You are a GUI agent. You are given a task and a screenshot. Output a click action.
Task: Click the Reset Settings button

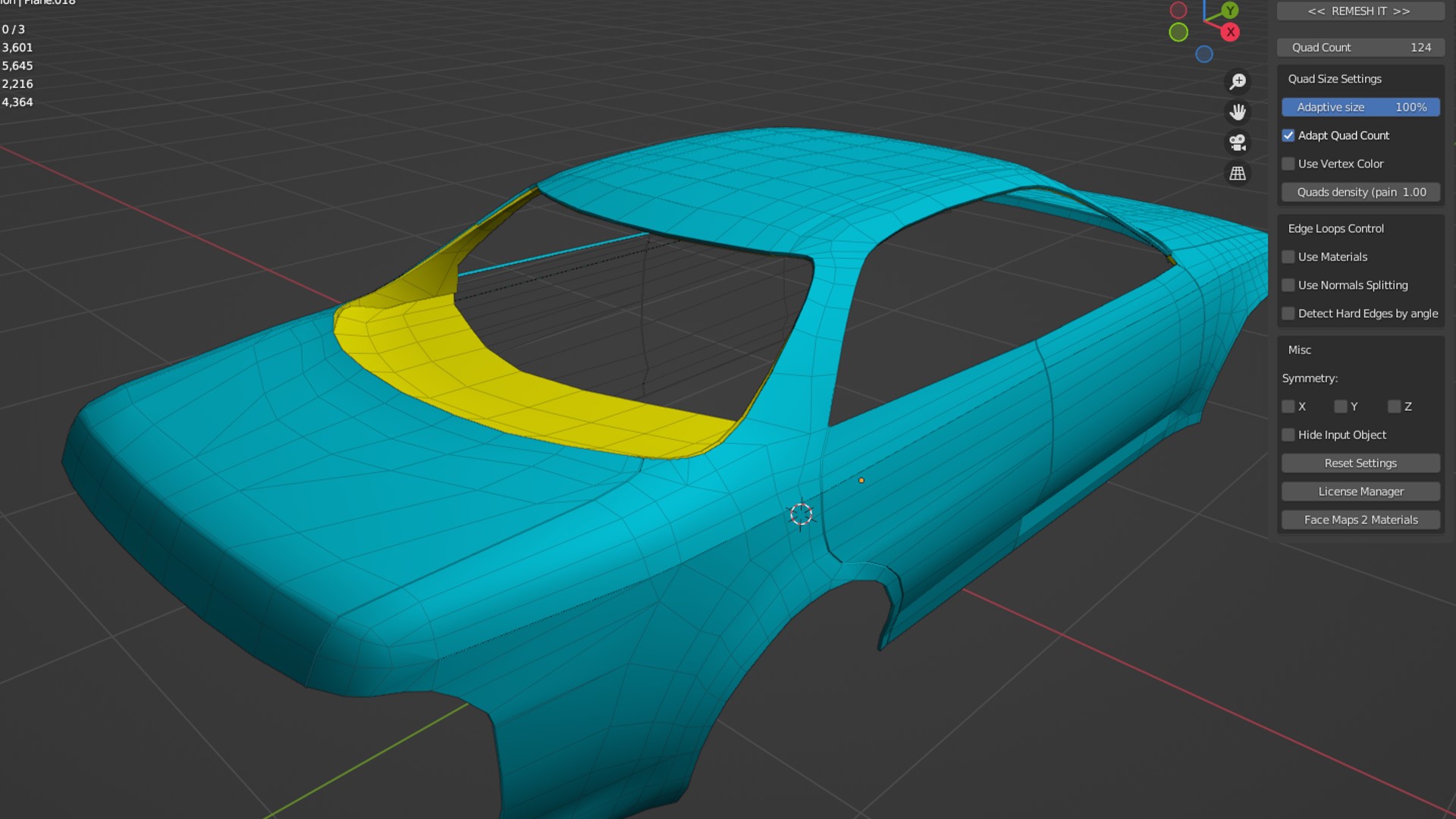1360,463
